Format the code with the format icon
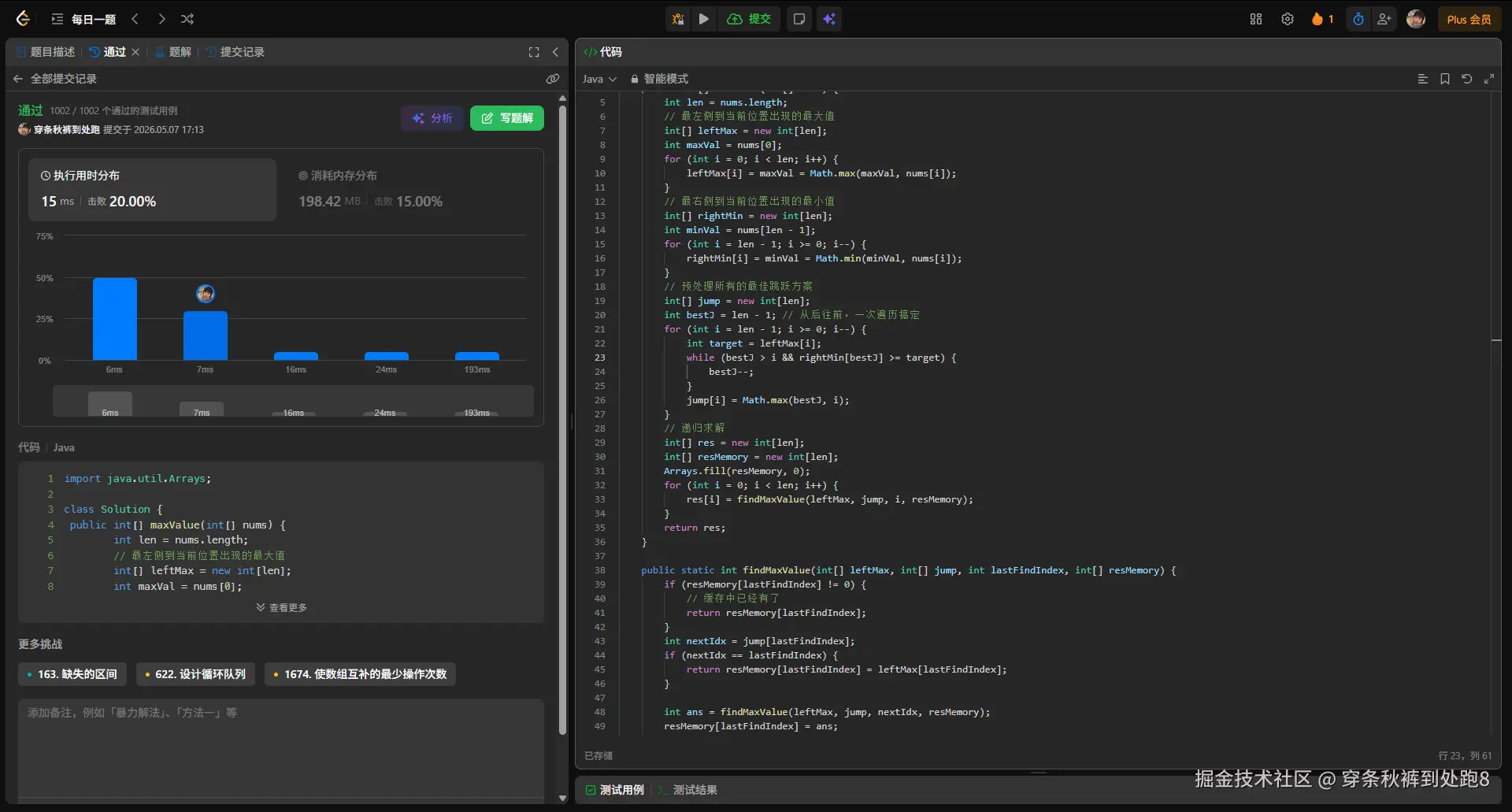Viewport: 1512px width, 812px height. coord(1423,79)
